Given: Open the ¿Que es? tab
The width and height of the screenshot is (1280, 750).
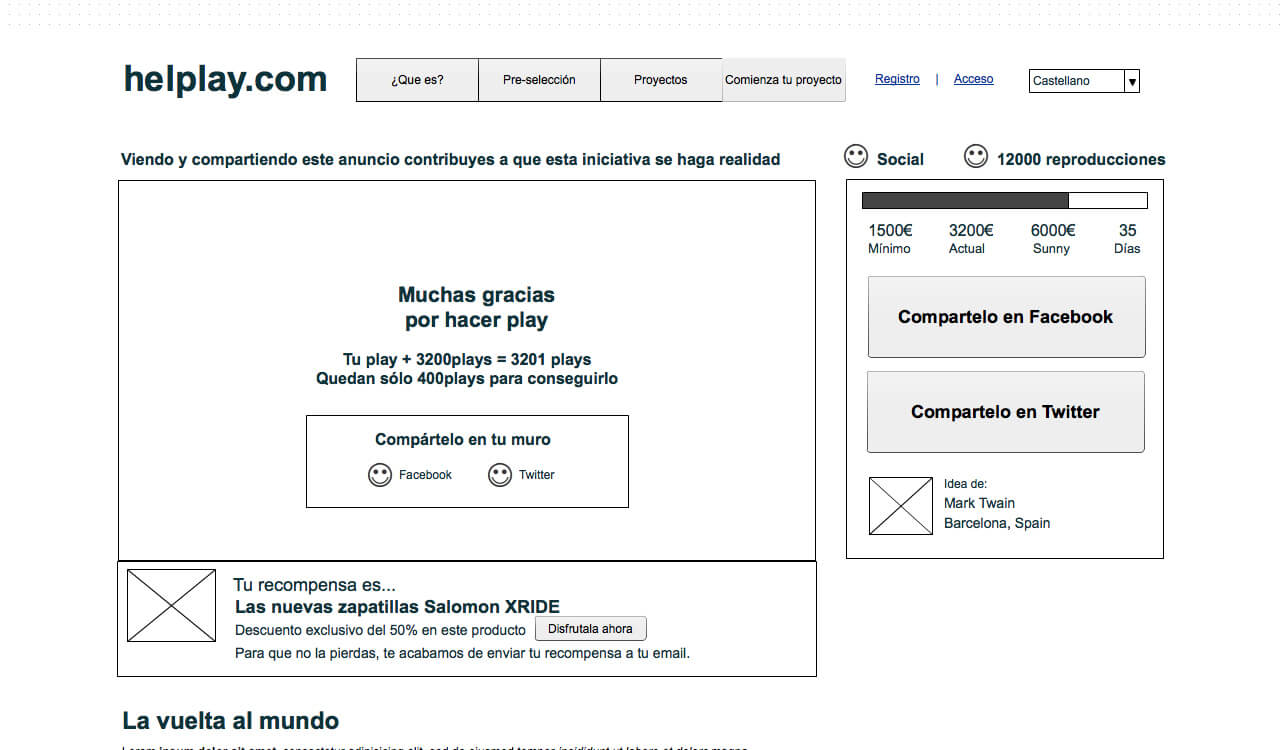Looking at the screenshot, I should click(417, 80).
